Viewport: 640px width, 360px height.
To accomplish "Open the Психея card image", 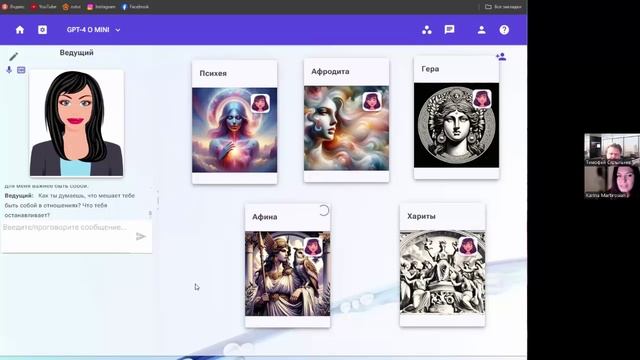I will pyautogui.click(x=234, y=130).
